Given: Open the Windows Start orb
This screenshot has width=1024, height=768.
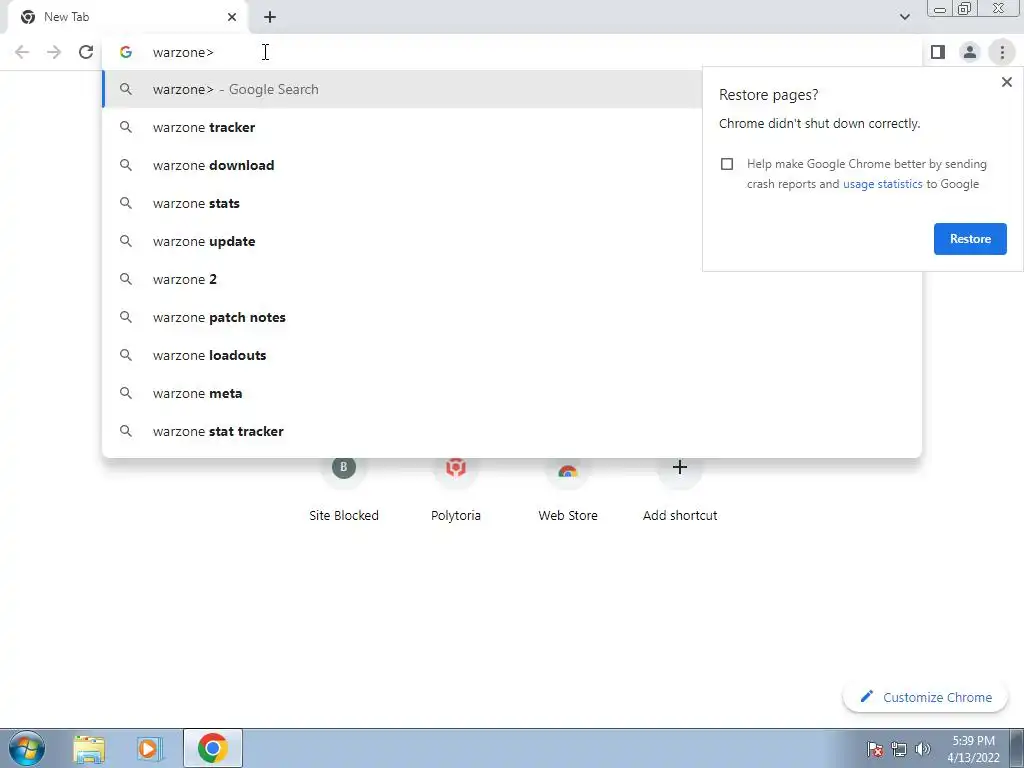Looking at the screenshot, I should point(27,748).
